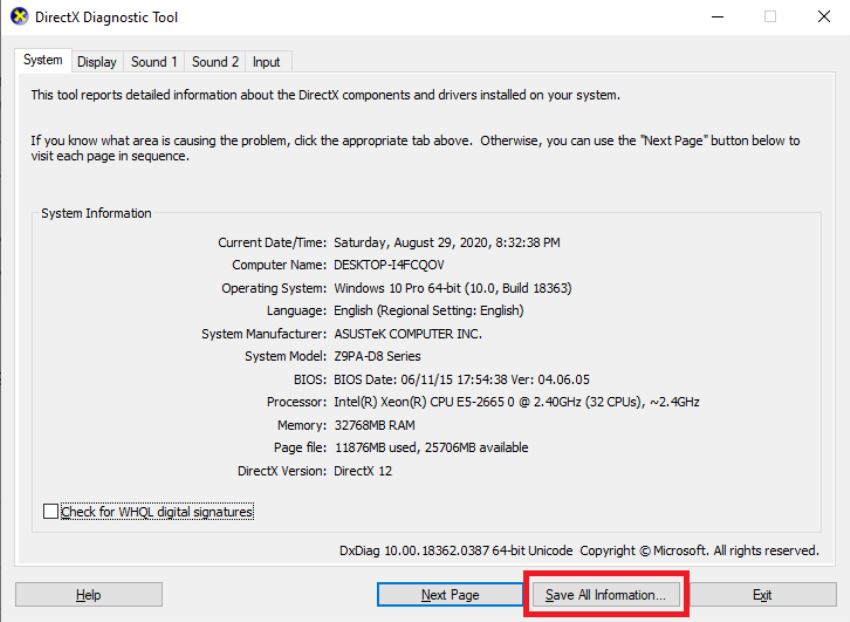The height and width of the screenshot is (622, 850).
Task: Click the DxDiag version copyright text
Action: tap(579, 551)
